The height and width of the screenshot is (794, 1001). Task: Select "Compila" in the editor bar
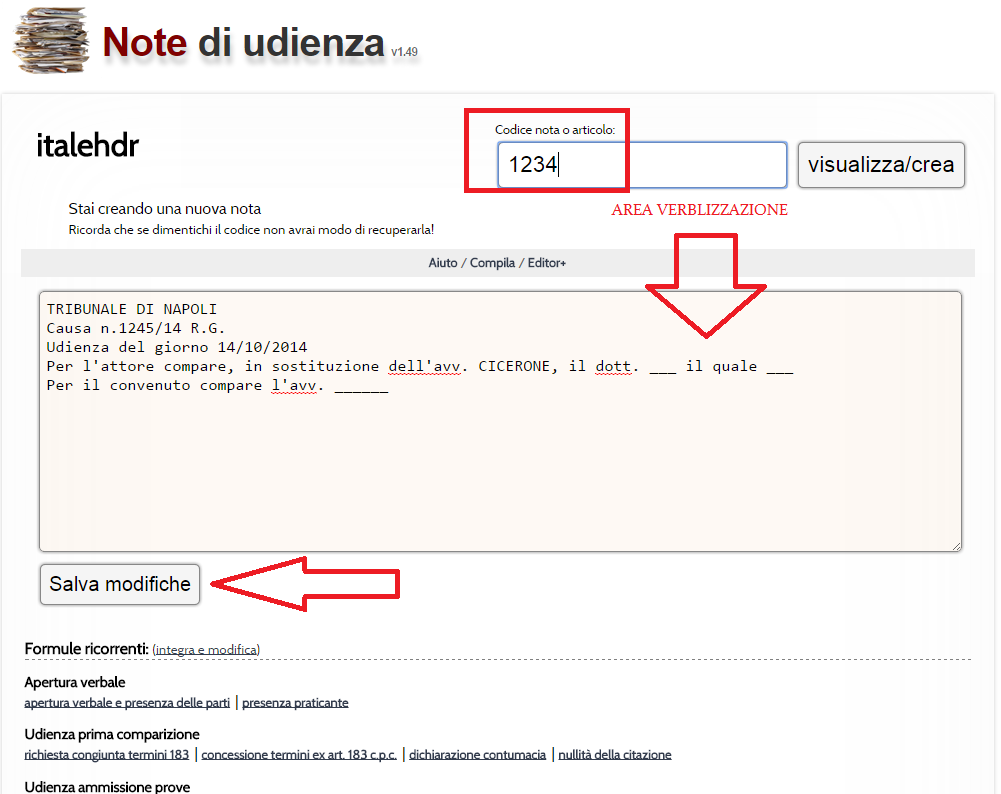492,263
